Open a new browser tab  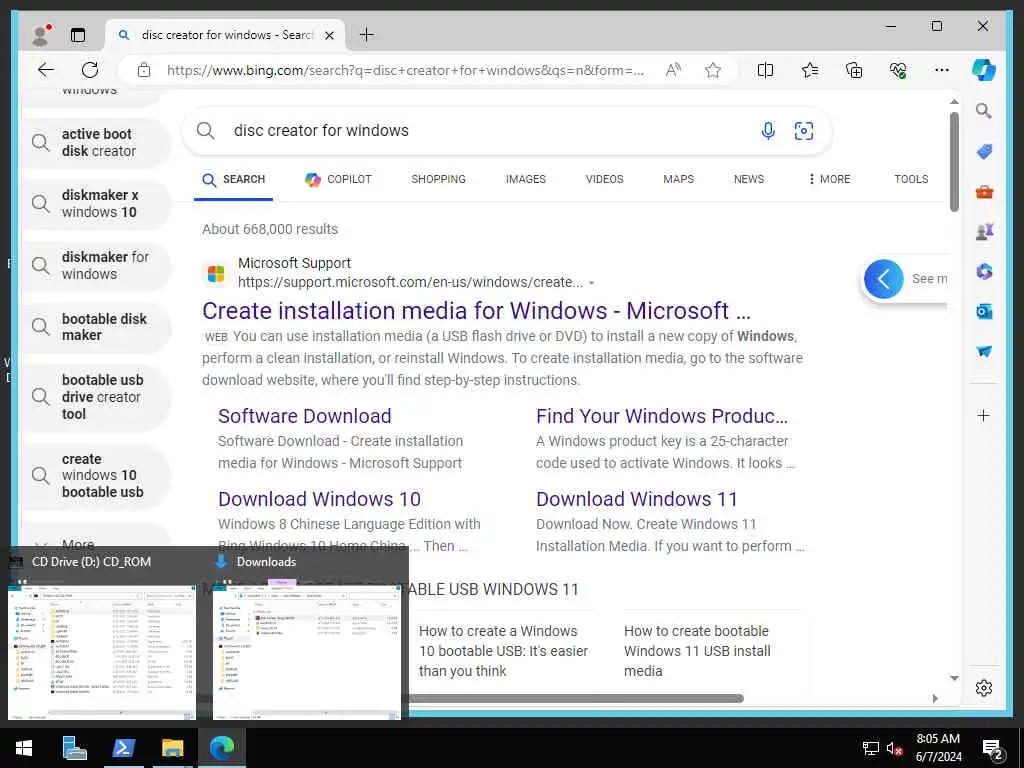coord(366,35)
